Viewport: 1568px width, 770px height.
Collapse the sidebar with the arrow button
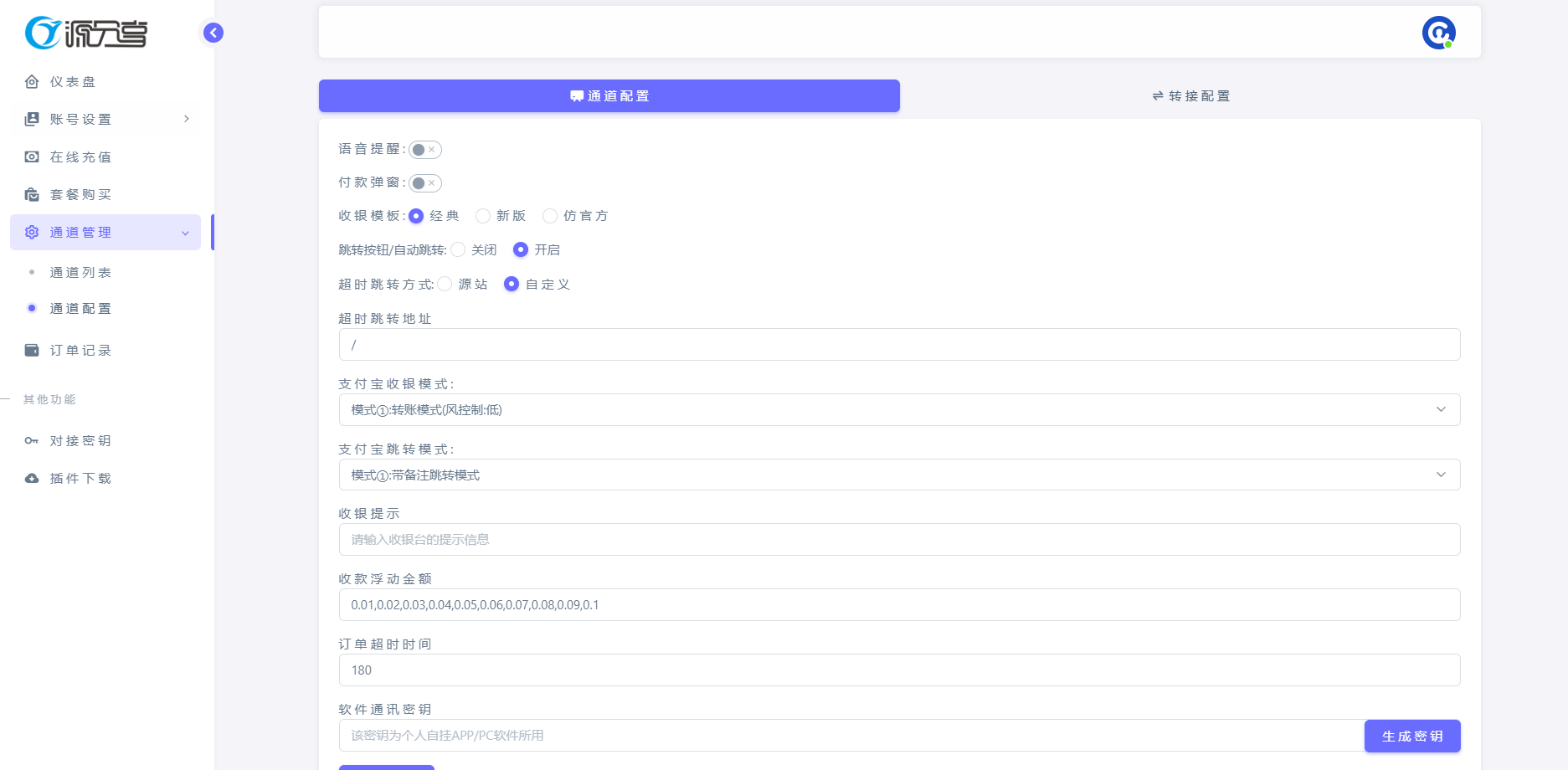[213, 33]
